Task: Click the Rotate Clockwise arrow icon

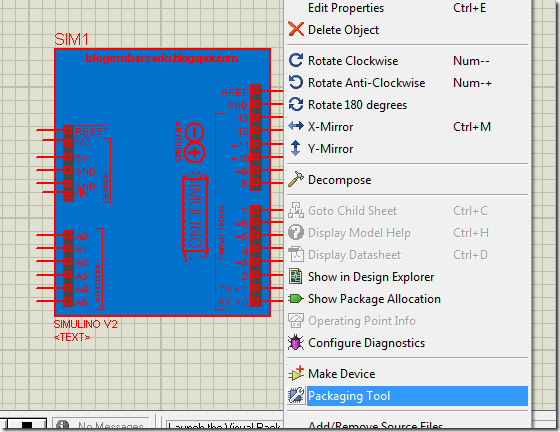Action: click(x=296, y=60)
